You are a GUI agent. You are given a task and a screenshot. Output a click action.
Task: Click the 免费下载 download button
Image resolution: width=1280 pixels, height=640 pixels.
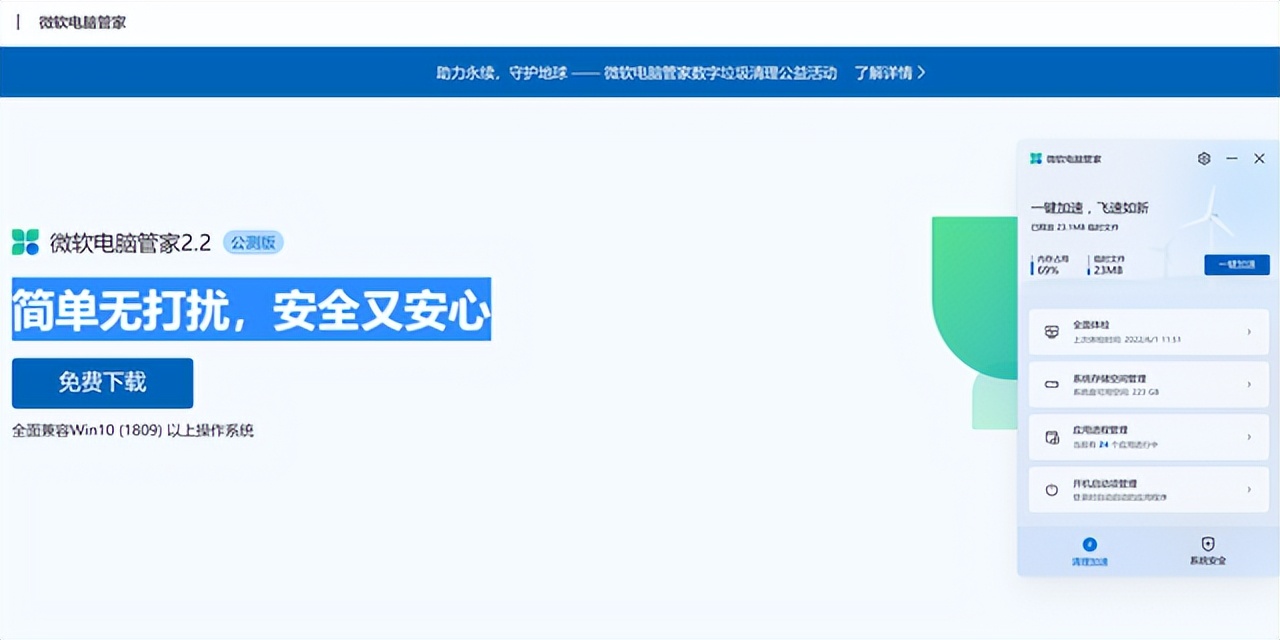pos(101,383)
